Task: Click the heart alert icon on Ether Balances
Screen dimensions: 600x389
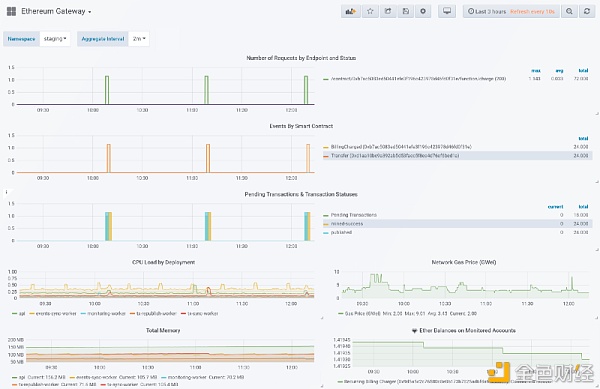Action: pos(414,330)
